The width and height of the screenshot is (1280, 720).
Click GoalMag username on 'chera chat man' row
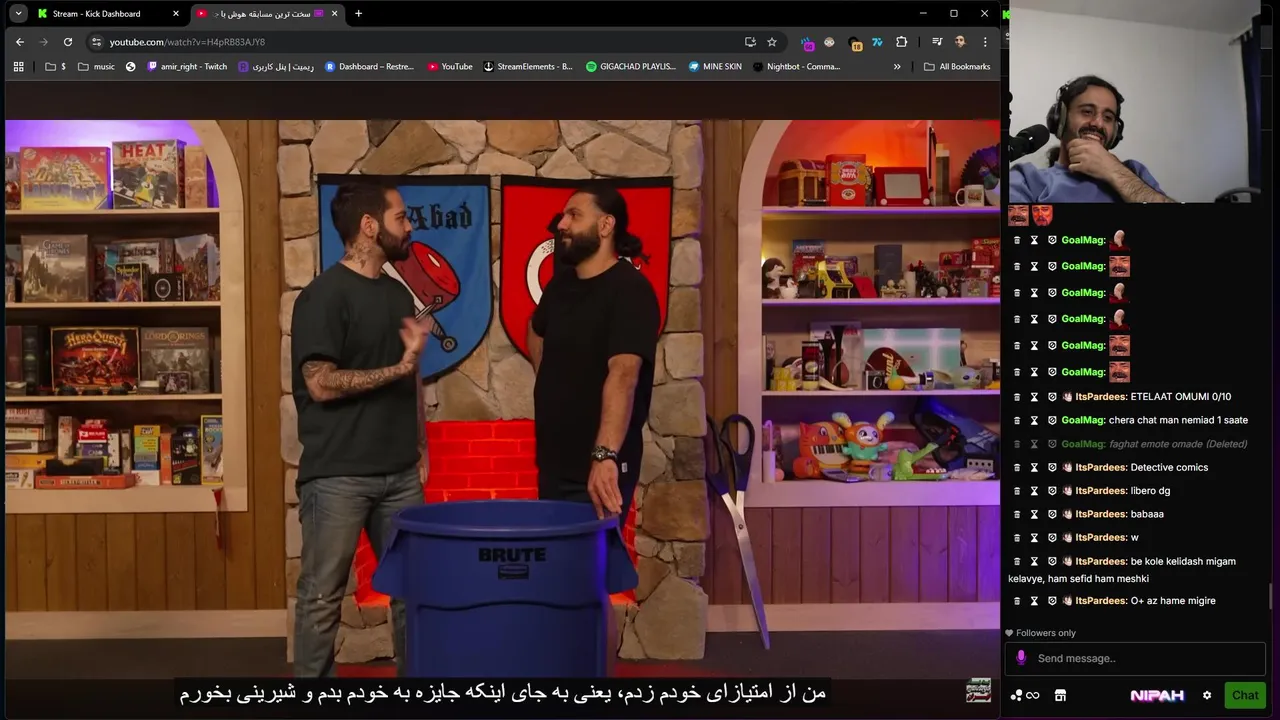1083,420
